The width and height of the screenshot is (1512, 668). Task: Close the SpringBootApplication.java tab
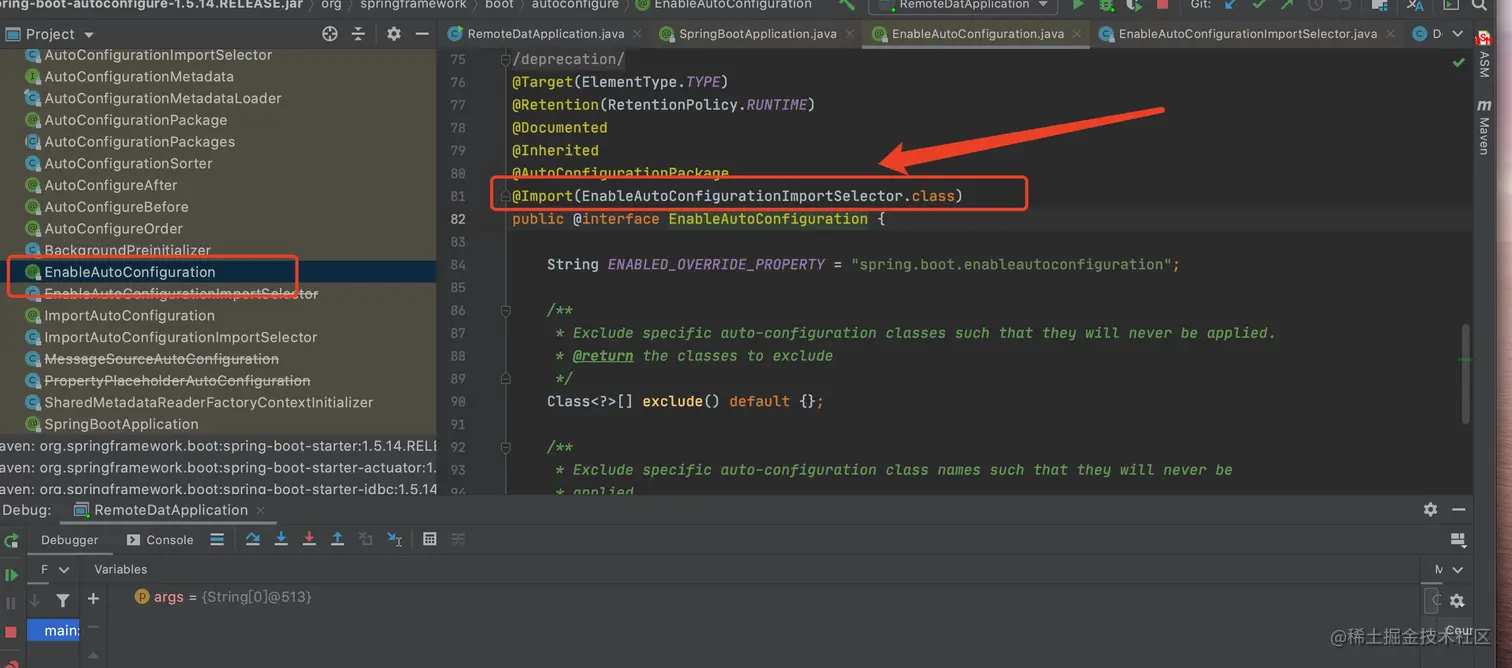(848, 34)
